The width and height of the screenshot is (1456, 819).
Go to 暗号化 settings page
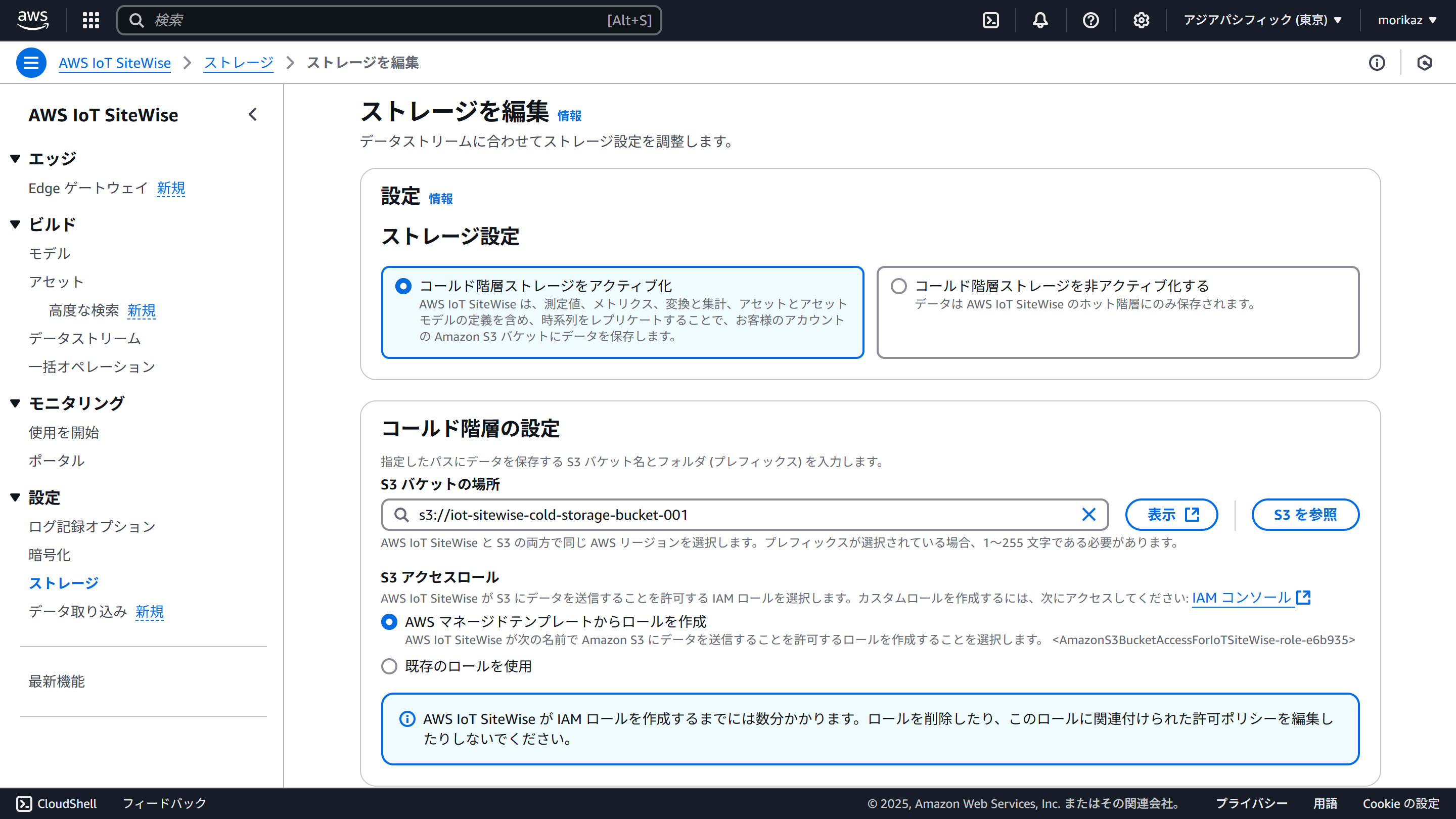[x=50, y=555]
